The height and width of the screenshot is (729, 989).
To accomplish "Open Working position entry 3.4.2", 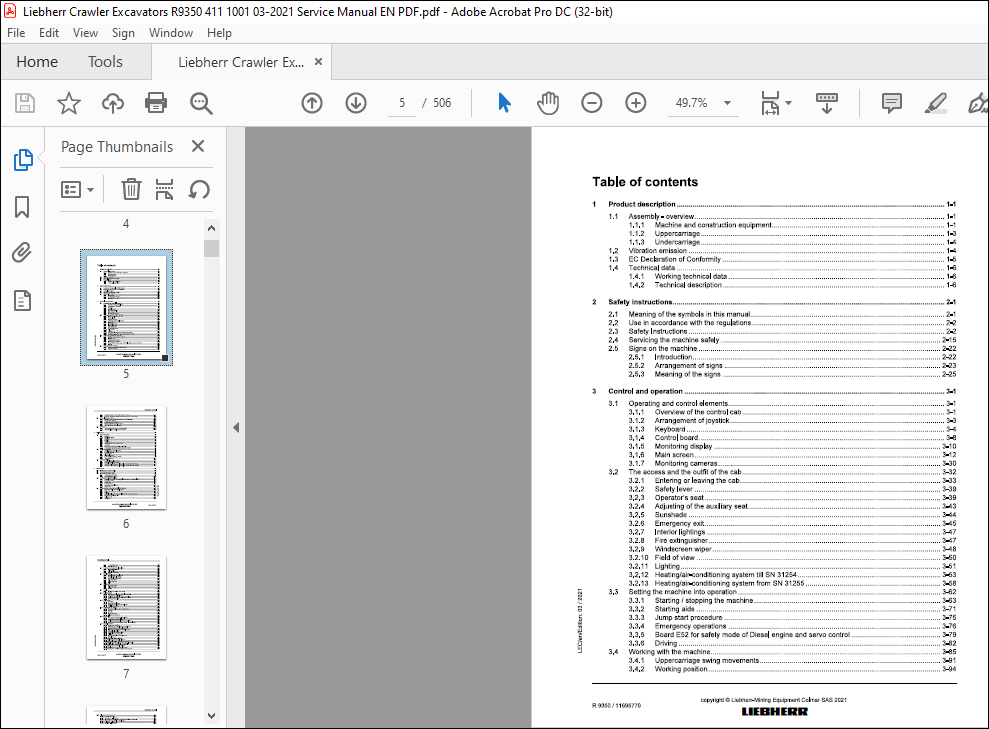I will click(792, 669).
